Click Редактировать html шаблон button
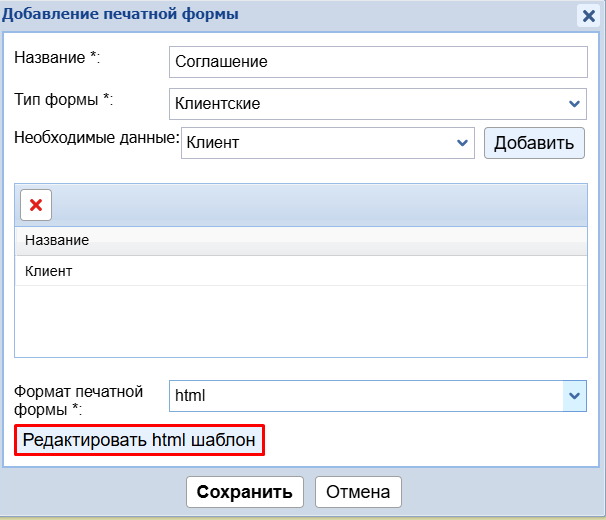 (x=140, y=440)
